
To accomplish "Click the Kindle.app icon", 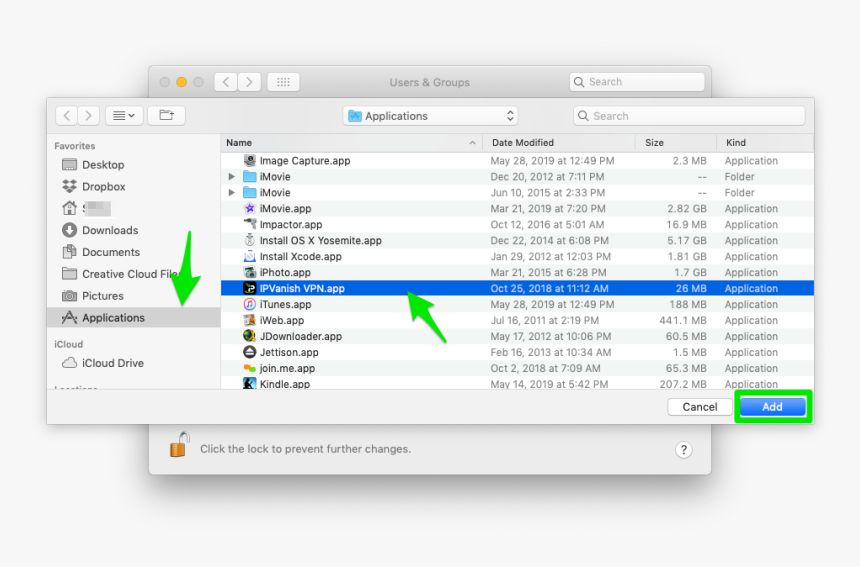I will (250, 383).
